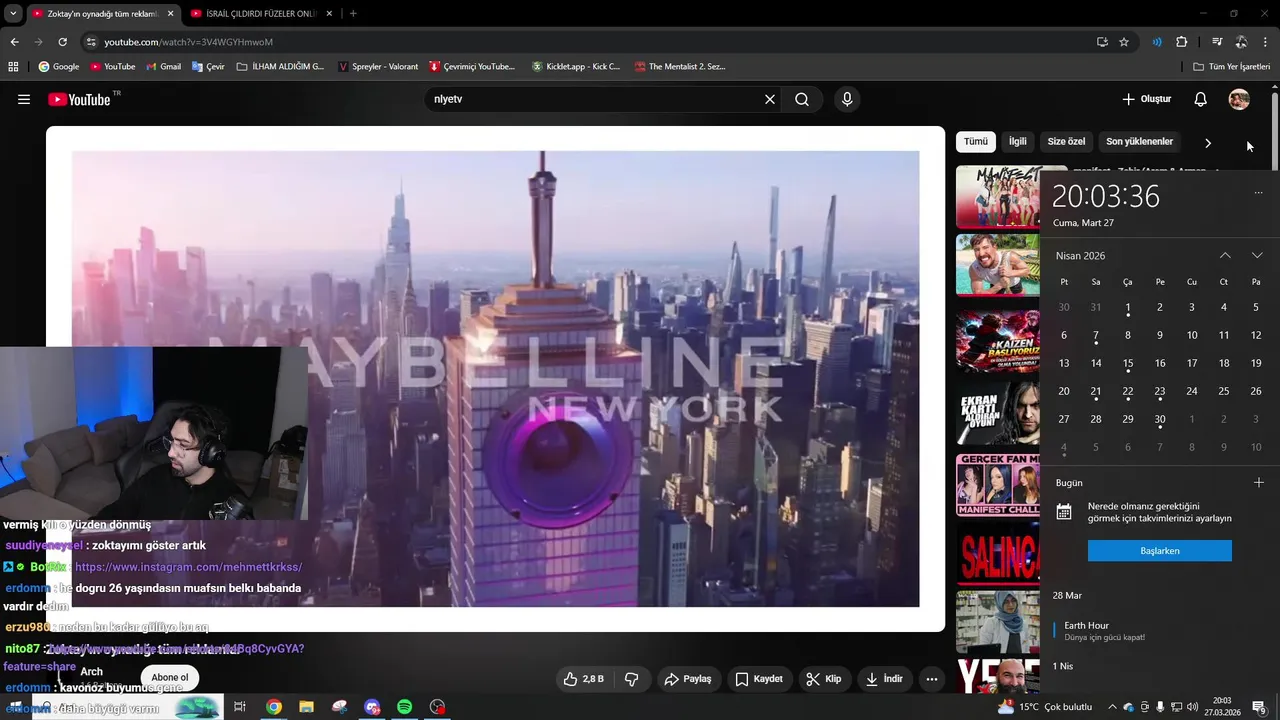Select April 15 in the calendar
Screen dimensions: 1280x720
(x=1128, y=364)
